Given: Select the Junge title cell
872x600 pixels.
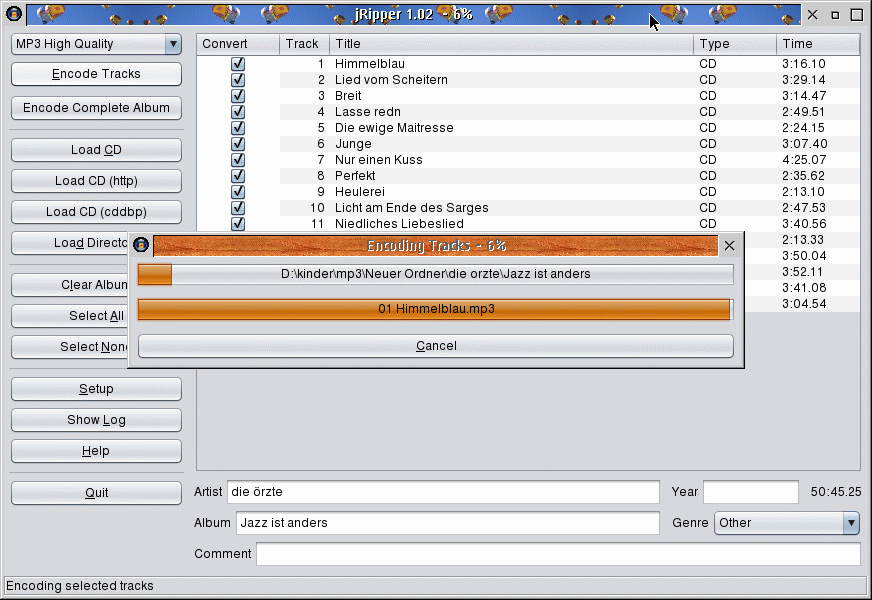Looking at the screenshot, I should [x=511, y=143].
